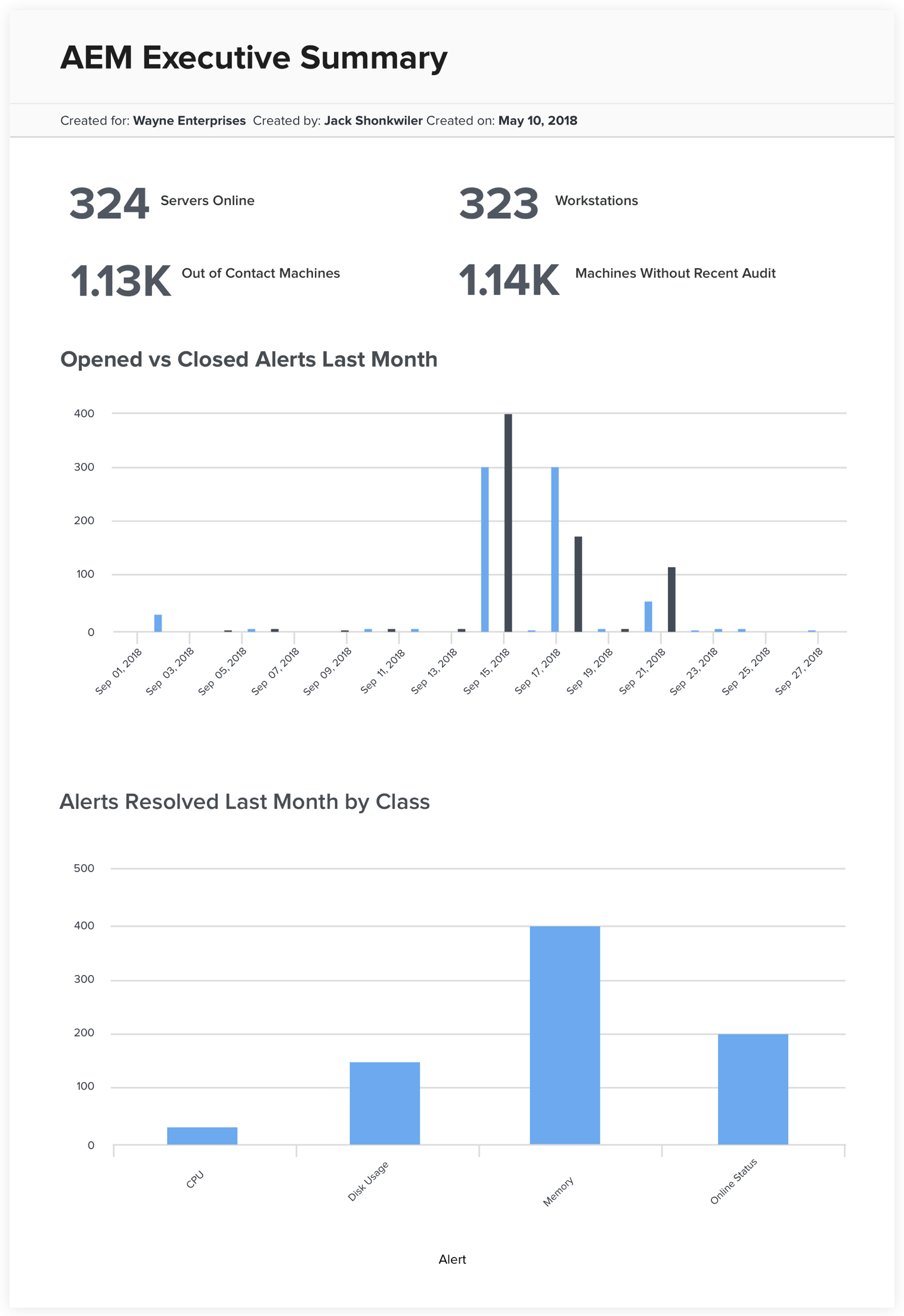Click the Sep 09, 2018 axis label
The width and height of the screenshot is (904, 1316).
click(327, 671)
